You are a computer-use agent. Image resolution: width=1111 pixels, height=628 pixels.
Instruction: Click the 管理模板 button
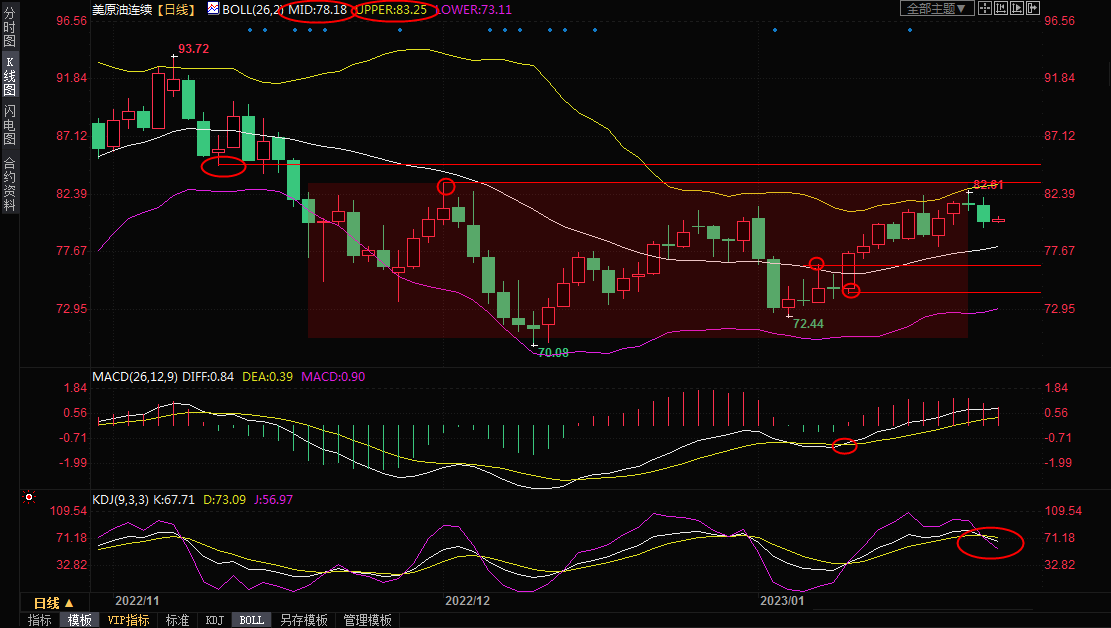pos(367,620)
